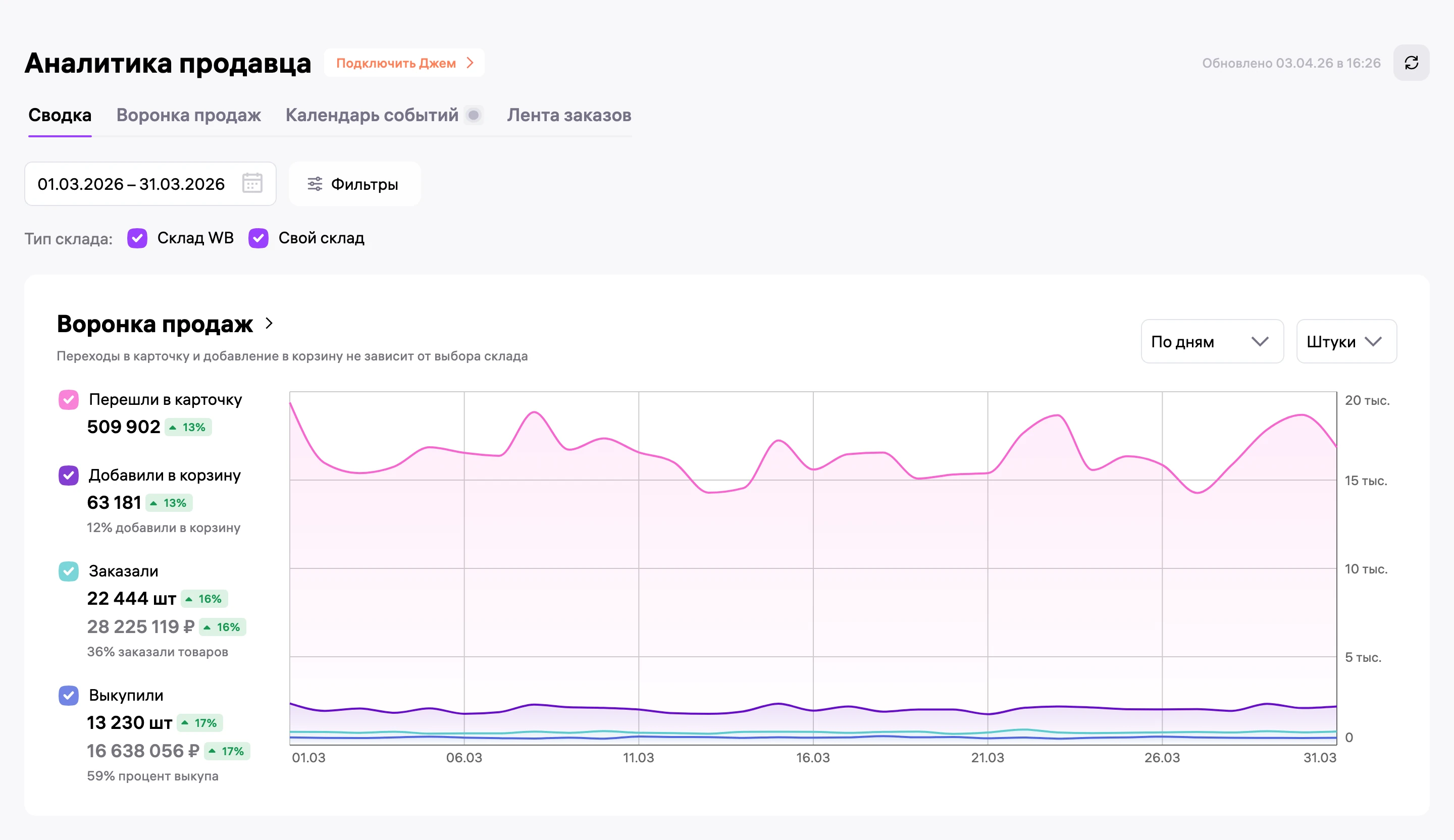Refresh the analytics data

1411,63
